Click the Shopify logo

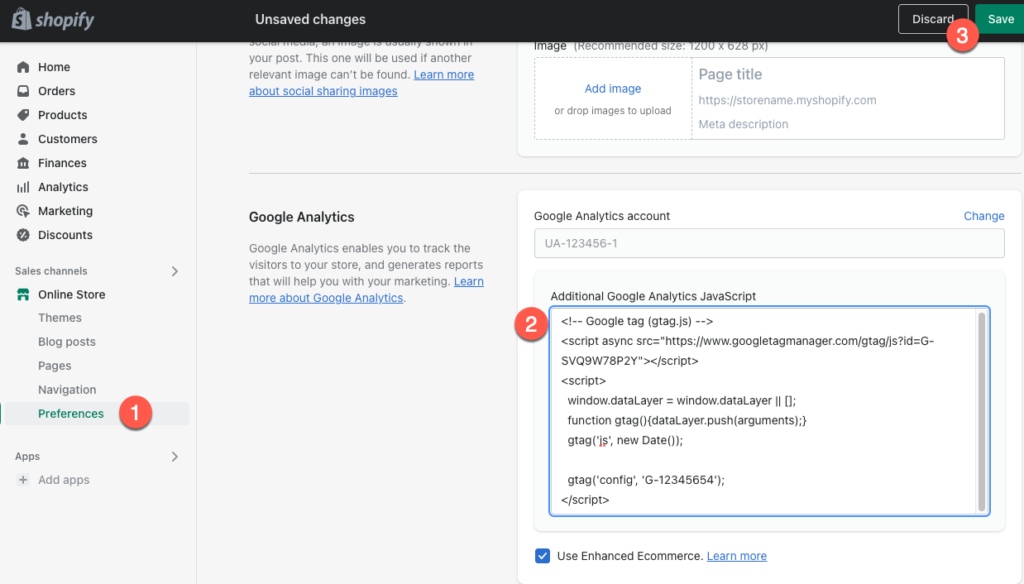53,20
